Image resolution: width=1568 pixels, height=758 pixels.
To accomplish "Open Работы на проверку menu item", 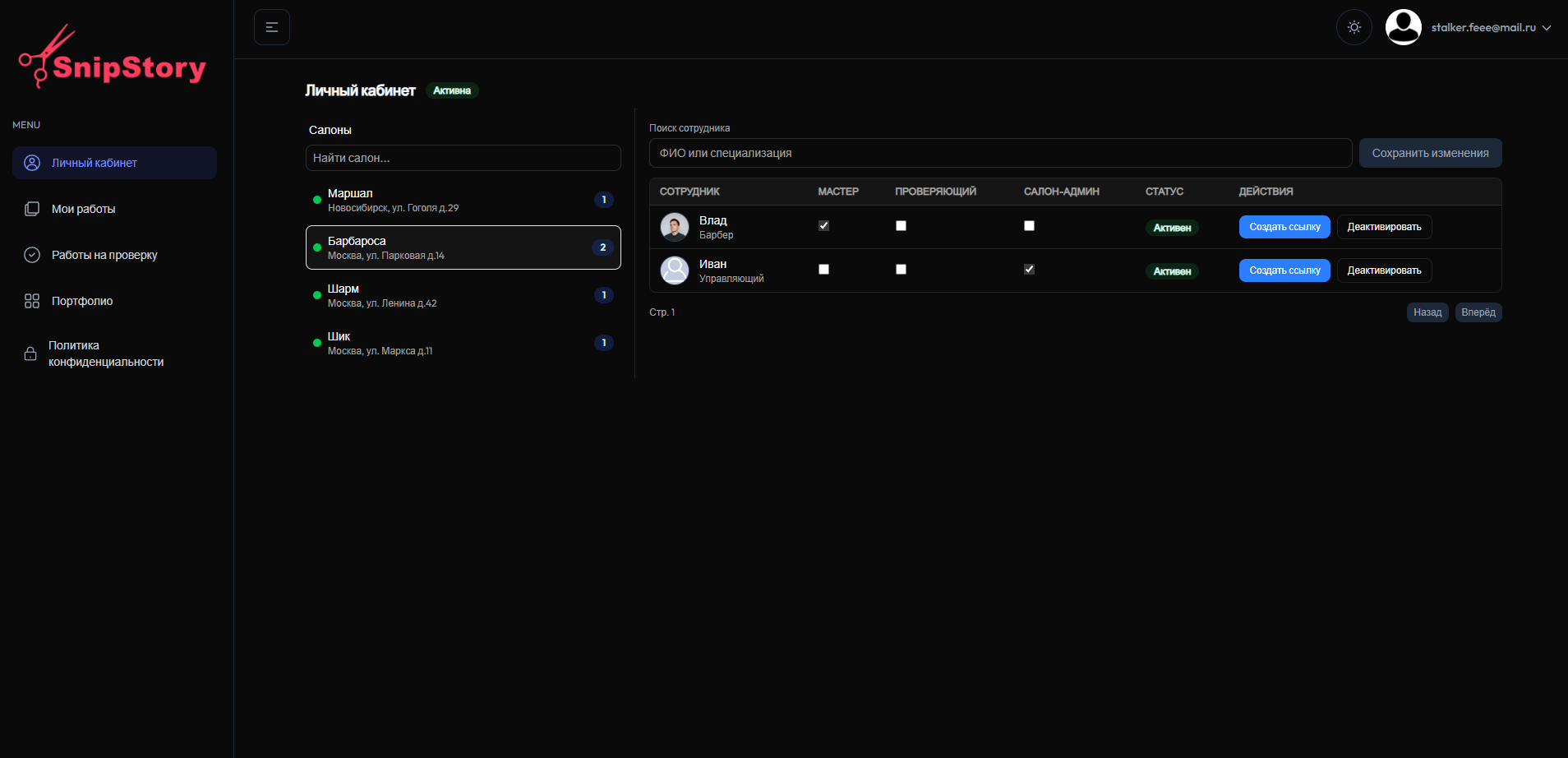I will click(114, 255).
